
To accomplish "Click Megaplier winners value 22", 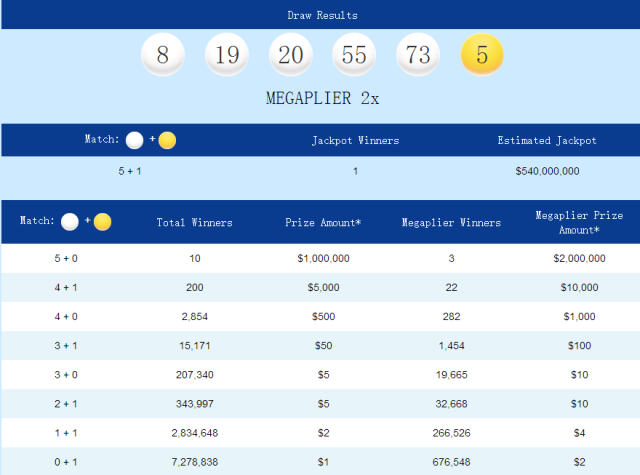I will click(451, 288).
